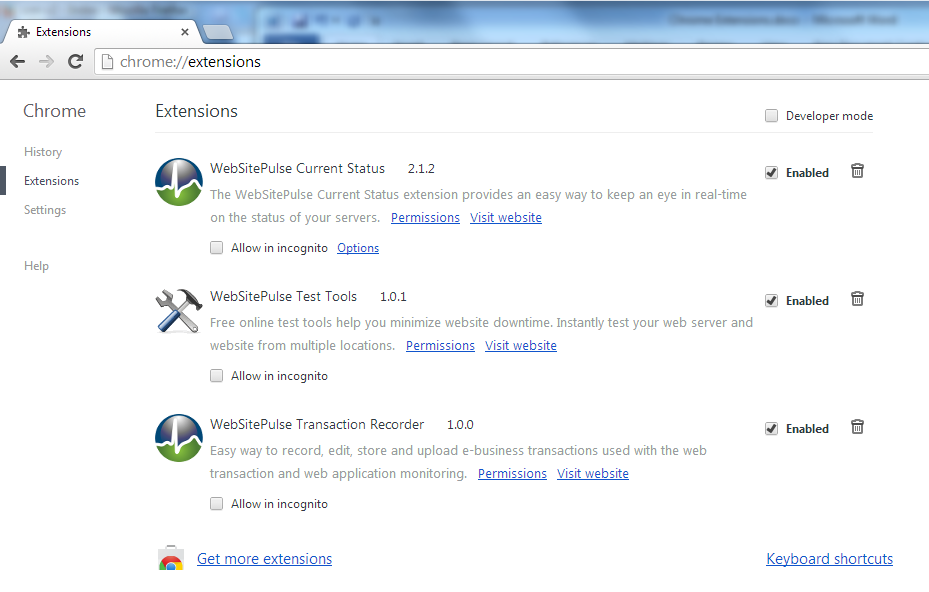Open Options for Current Status extension

click(x=358, y=248)
